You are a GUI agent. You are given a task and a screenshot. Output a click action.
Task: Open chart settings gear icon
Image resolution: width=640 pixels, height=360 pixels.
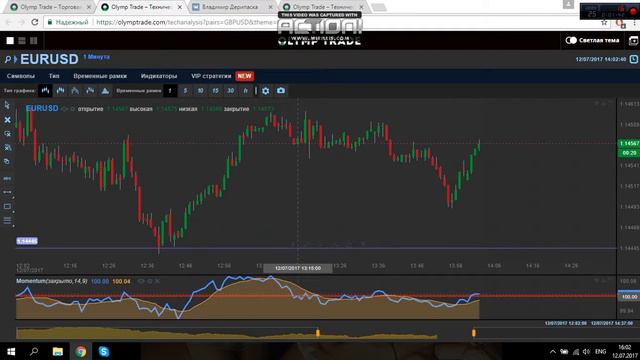[266, 91]
